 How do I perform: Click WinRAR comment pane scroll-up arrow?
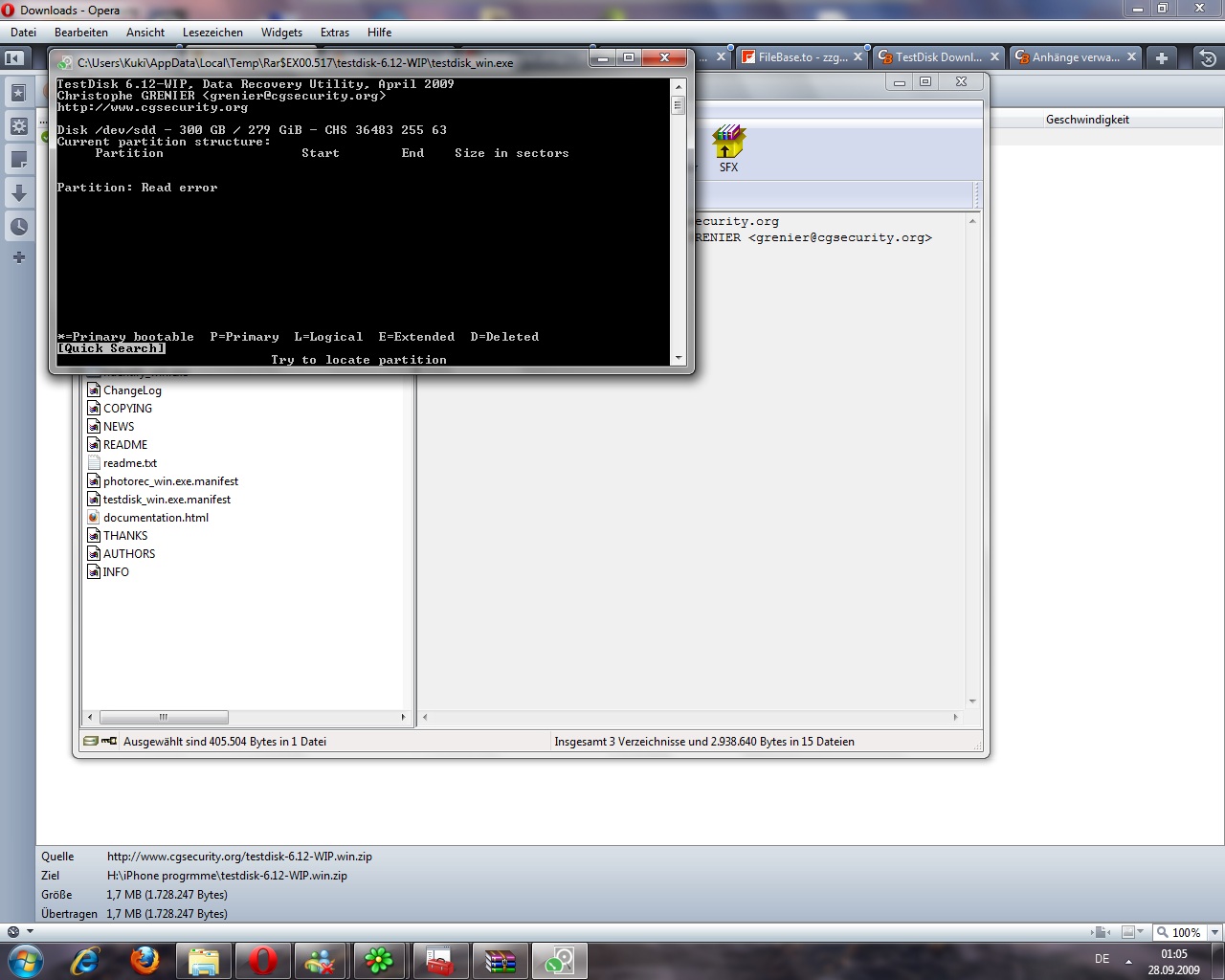point(972,221)
